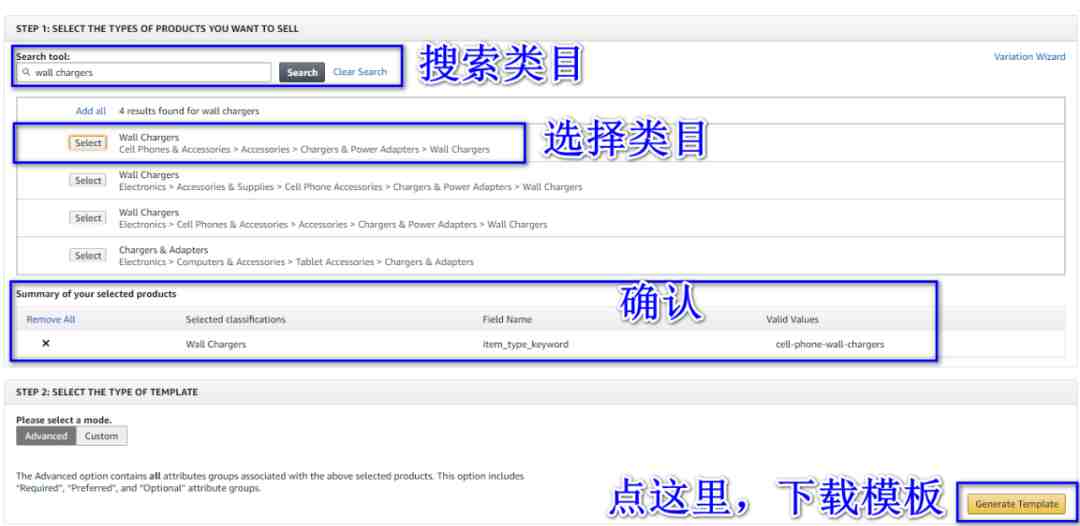Click the 'item_type_keyword' field name cell
Viewport: 1080px width, 526px height.
click(x=526, y=344)
